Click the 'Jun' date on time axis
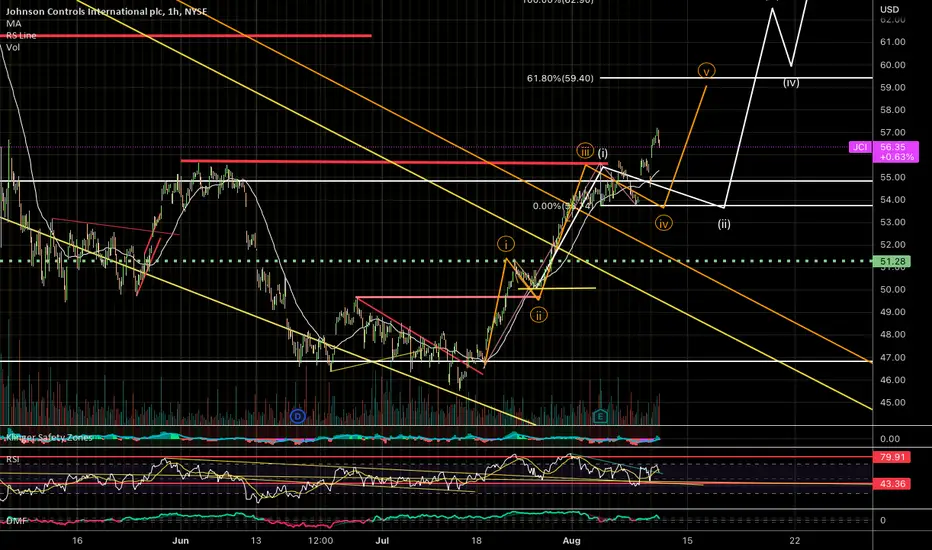The height and width of the screenshot is (550, 932). coord(180,540)
